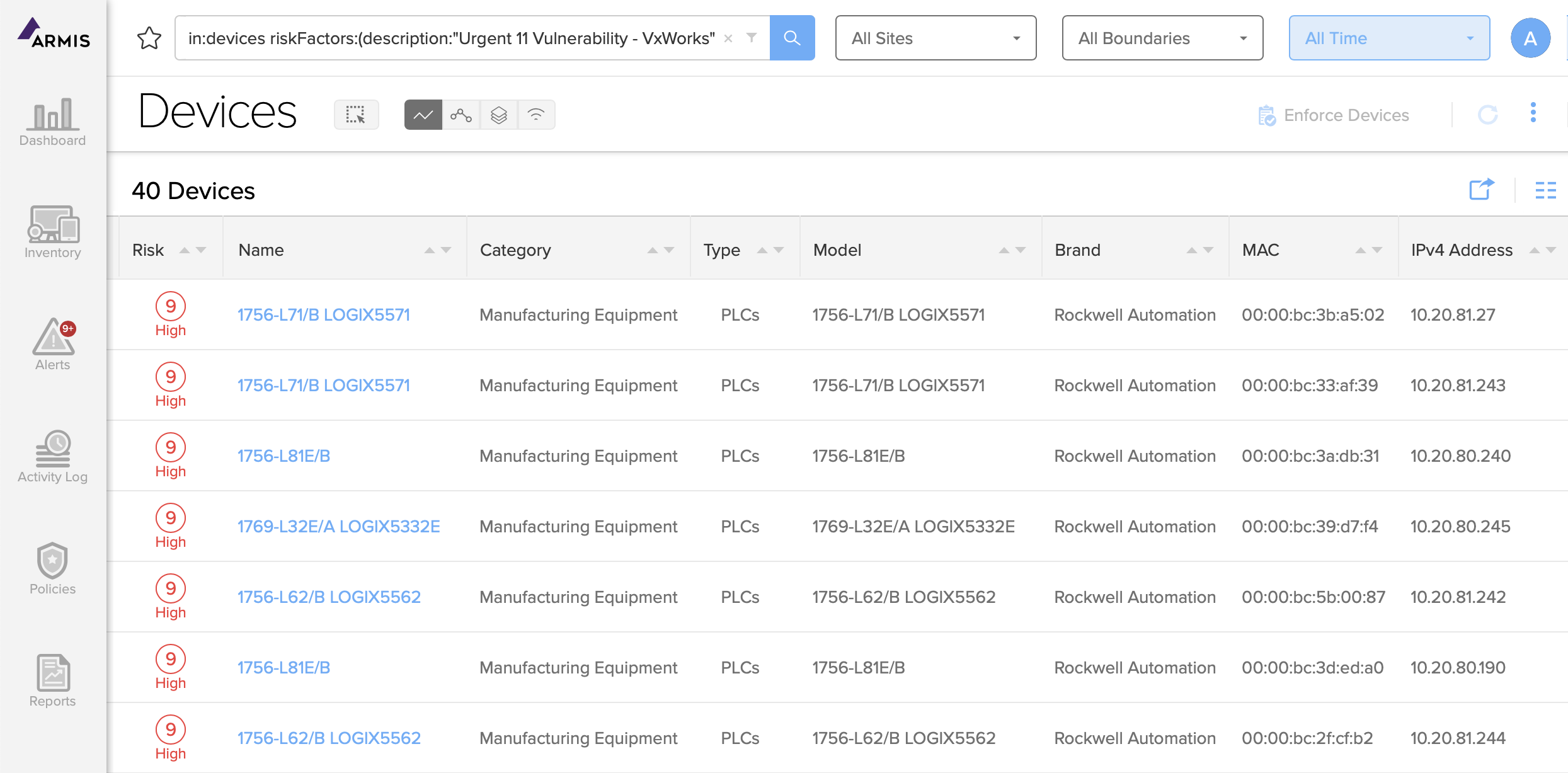The width and height of the screenshot is (1568, 773).
Task: Open the Activity Log section
Action: click(53, 457)
